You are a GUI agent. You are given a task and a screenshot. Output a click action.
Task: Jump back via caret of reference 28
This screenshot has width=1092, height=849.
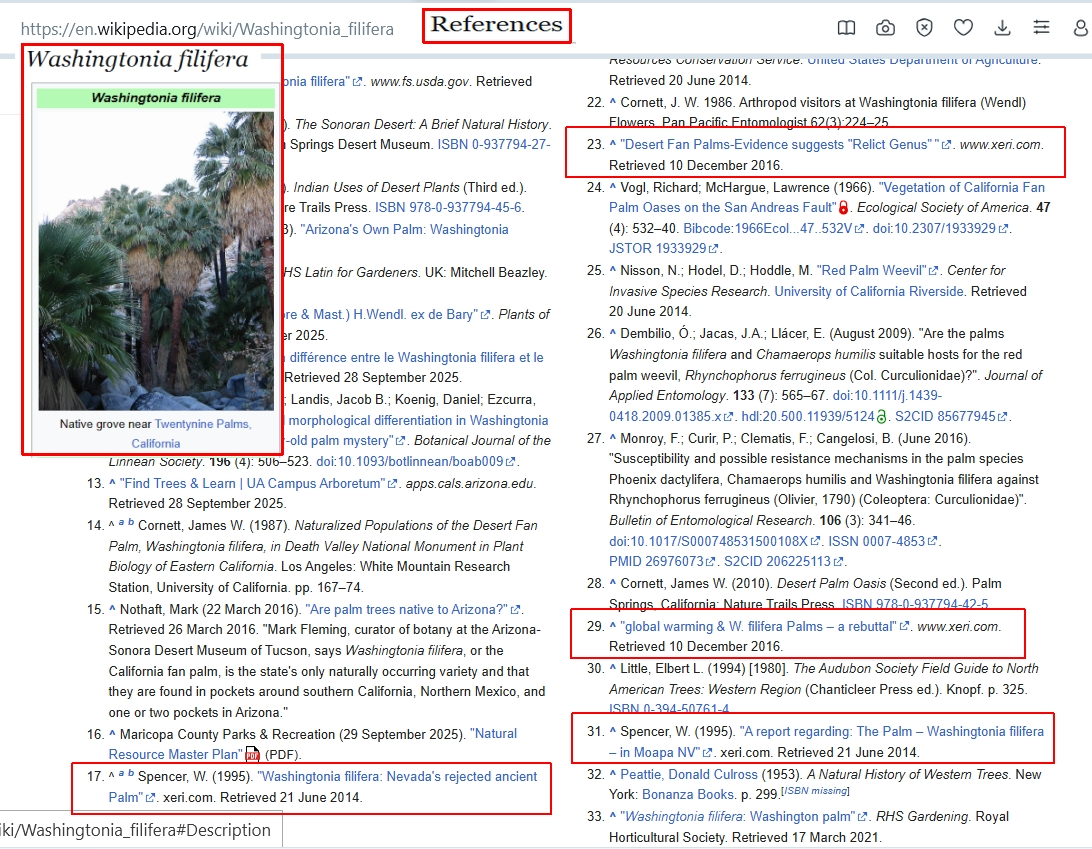[x=613, y=582]
